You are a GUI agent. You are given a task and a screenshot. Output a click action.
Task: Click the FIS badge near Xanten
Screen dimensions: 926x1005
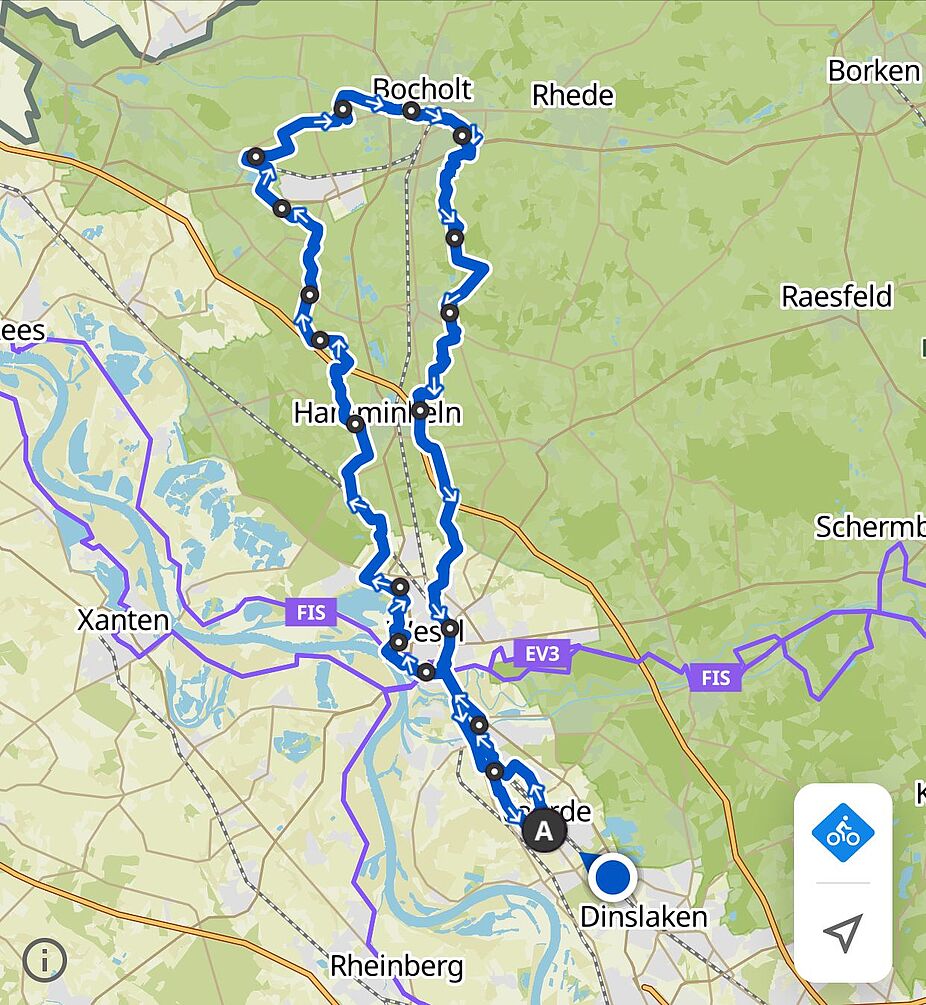(311, 612)
